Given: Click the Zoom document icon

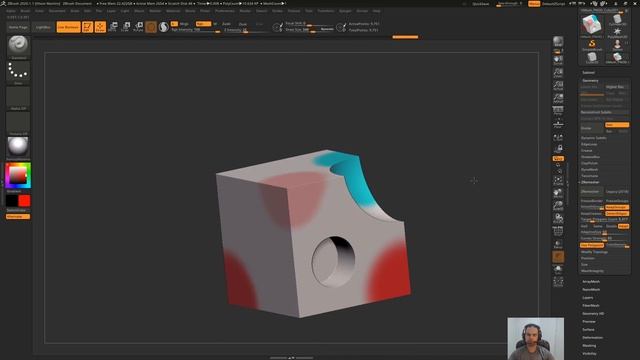Looking at the screenshot, I should (x=558, y=73).
